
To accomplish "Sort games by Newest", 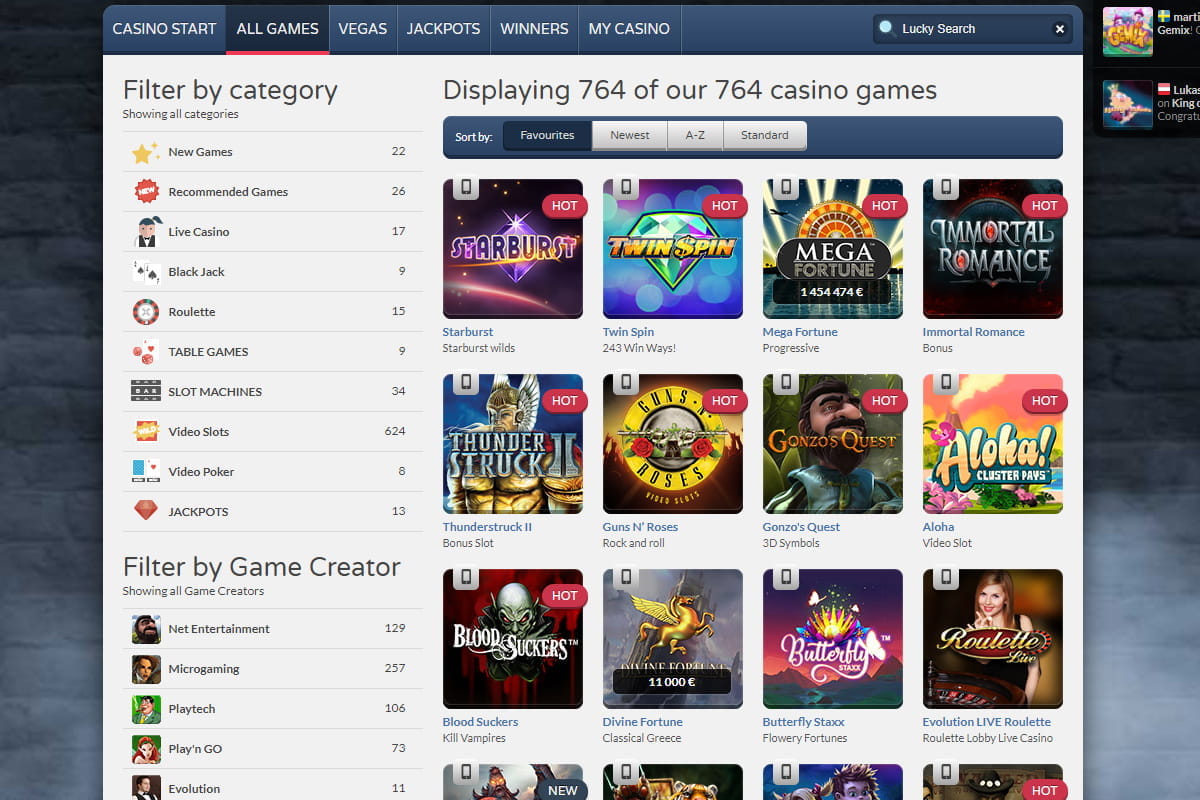I will pyautogui.click(x=630, y=135).
